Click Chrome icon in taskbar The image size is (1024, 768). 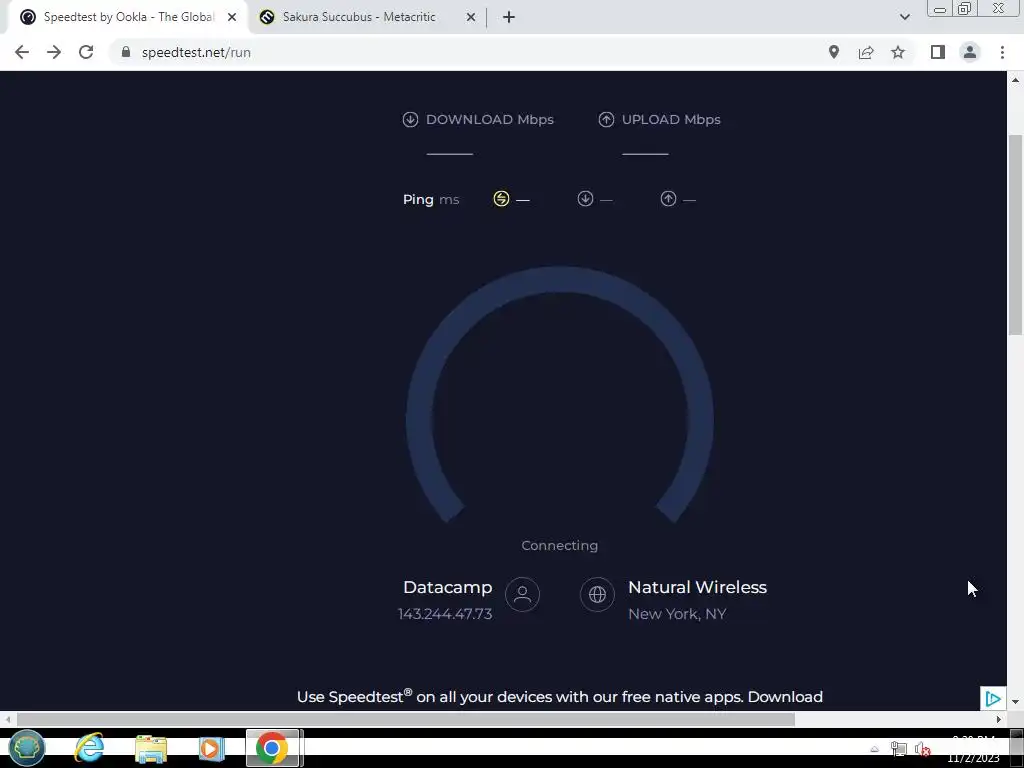(272, 748)
